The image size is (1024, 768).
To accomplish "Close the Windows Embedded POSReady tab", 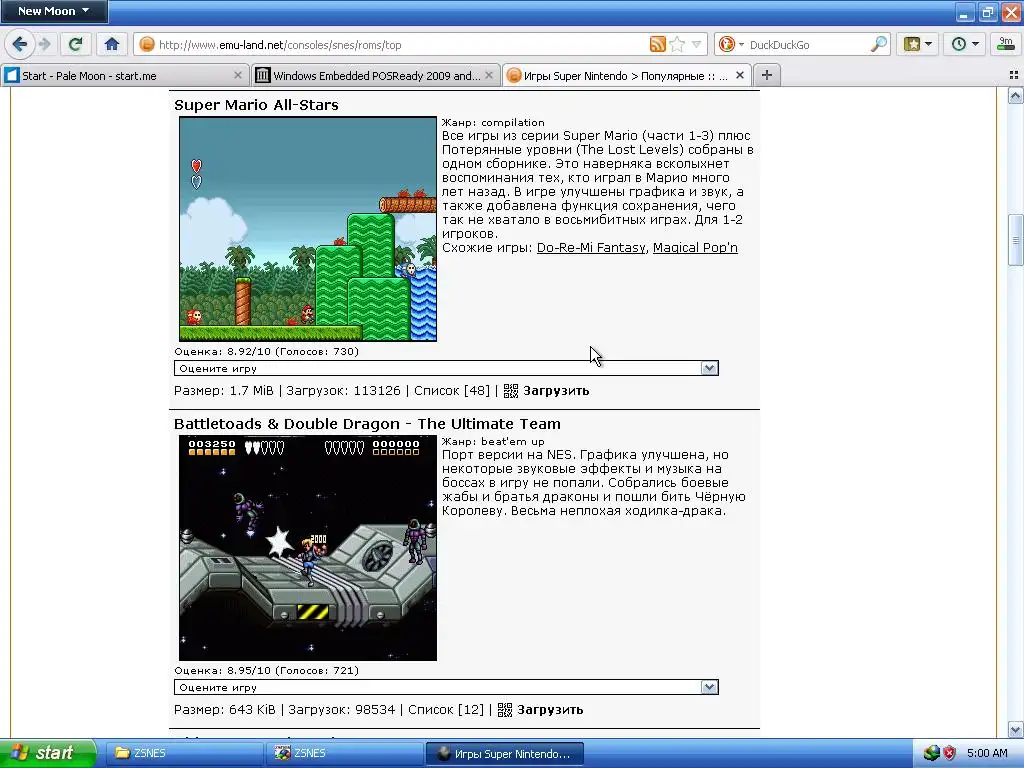I will pyautogui.click(x=488, y=76).
